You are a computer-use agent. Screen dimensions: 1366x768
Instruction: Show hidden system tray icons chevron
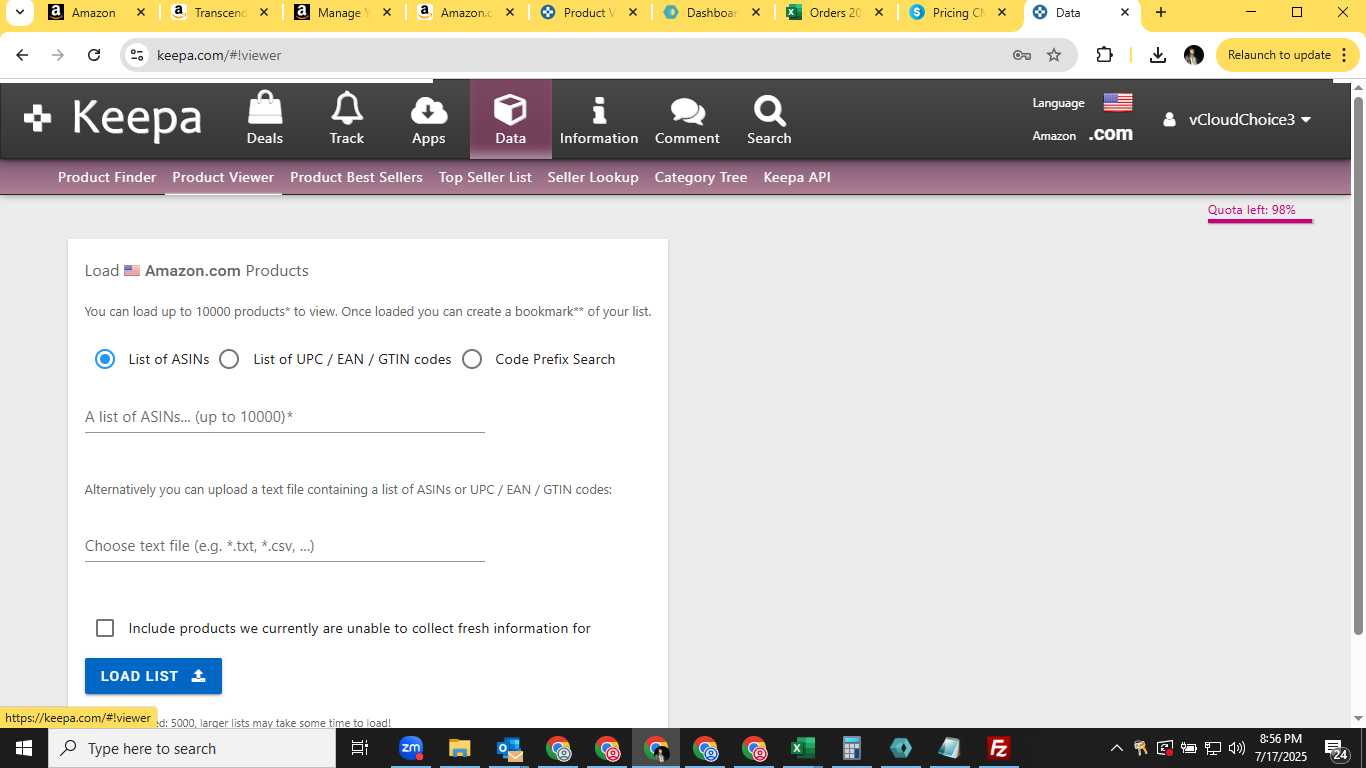(x=1116, y=748)
